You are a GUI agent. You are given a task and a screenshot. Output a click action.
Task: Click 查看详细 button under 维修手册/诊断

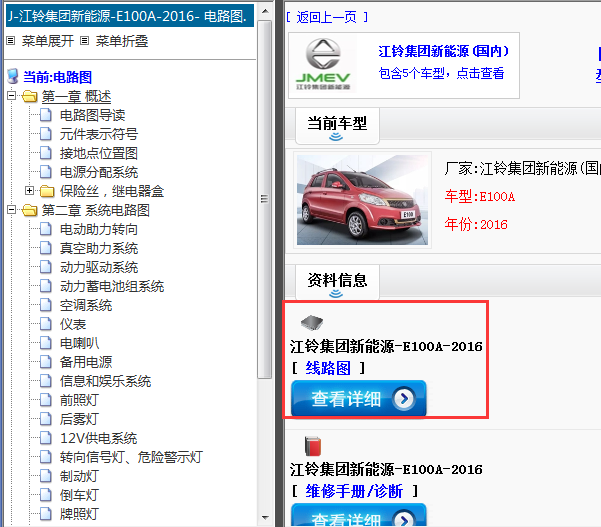coord(359,516)
